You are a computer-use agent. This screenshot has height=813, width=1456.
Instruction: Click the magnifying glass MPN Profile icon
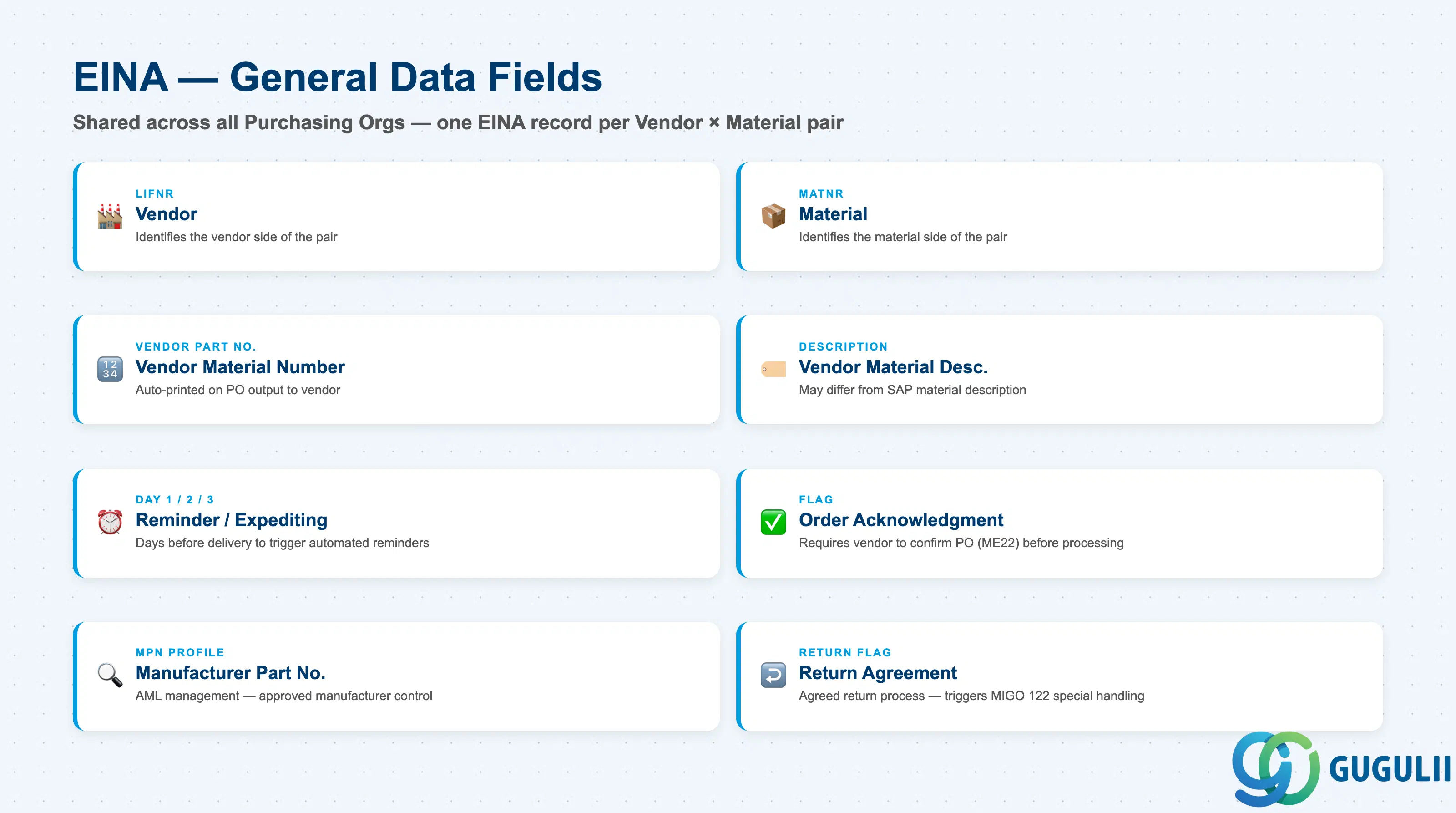tap(110, 675)
